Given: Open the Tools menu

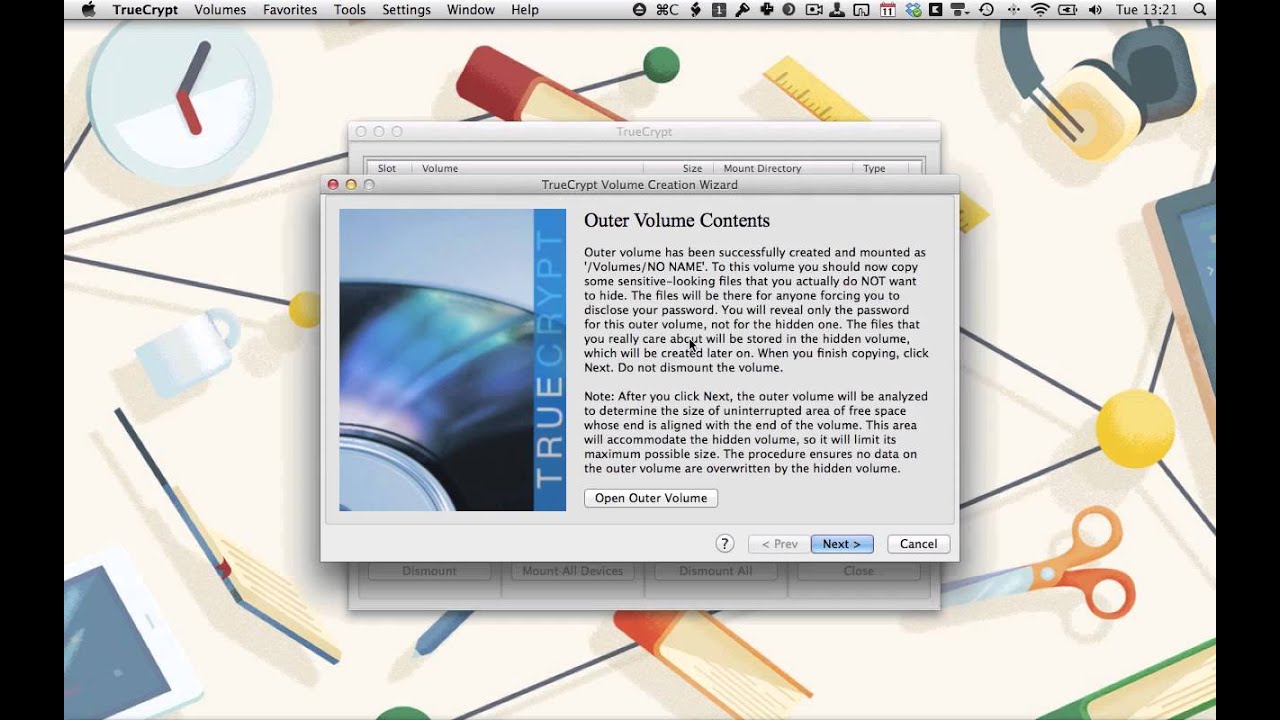Looking at the screenshot, I should [x=350, y=10].
